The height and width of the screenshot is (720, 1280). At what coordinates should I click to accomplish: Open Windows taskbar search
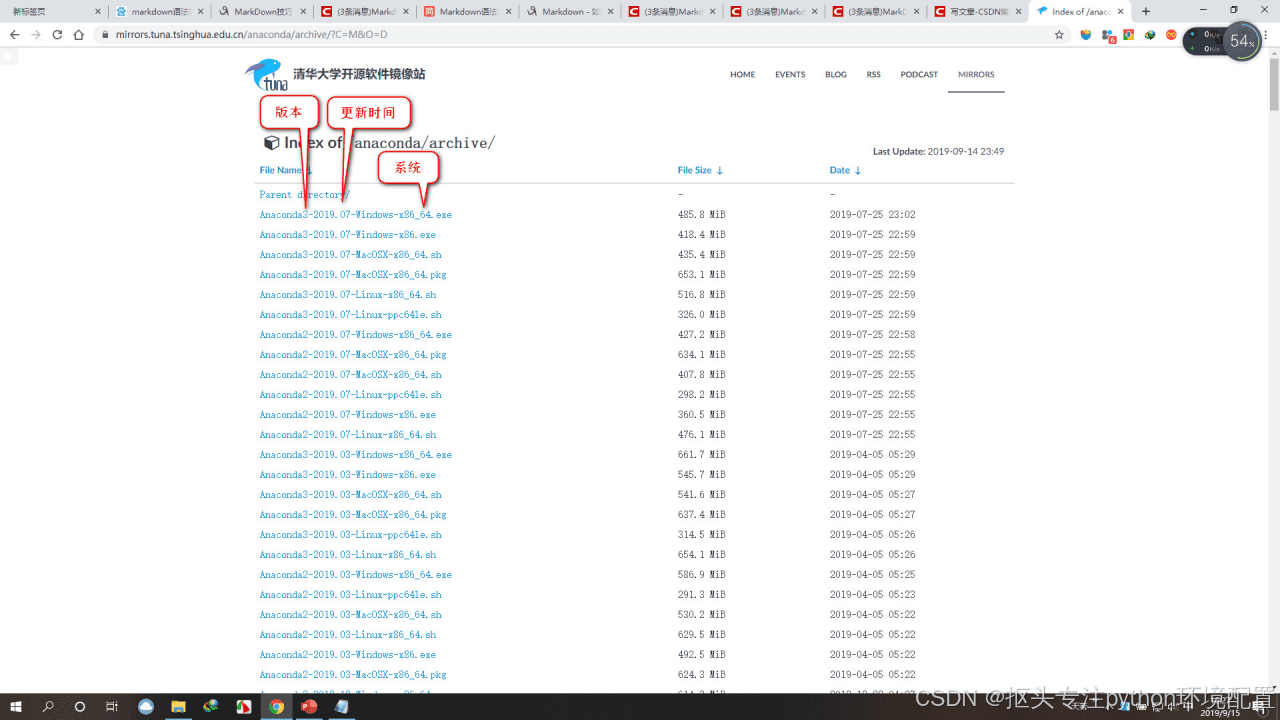[x=48, y=706]
